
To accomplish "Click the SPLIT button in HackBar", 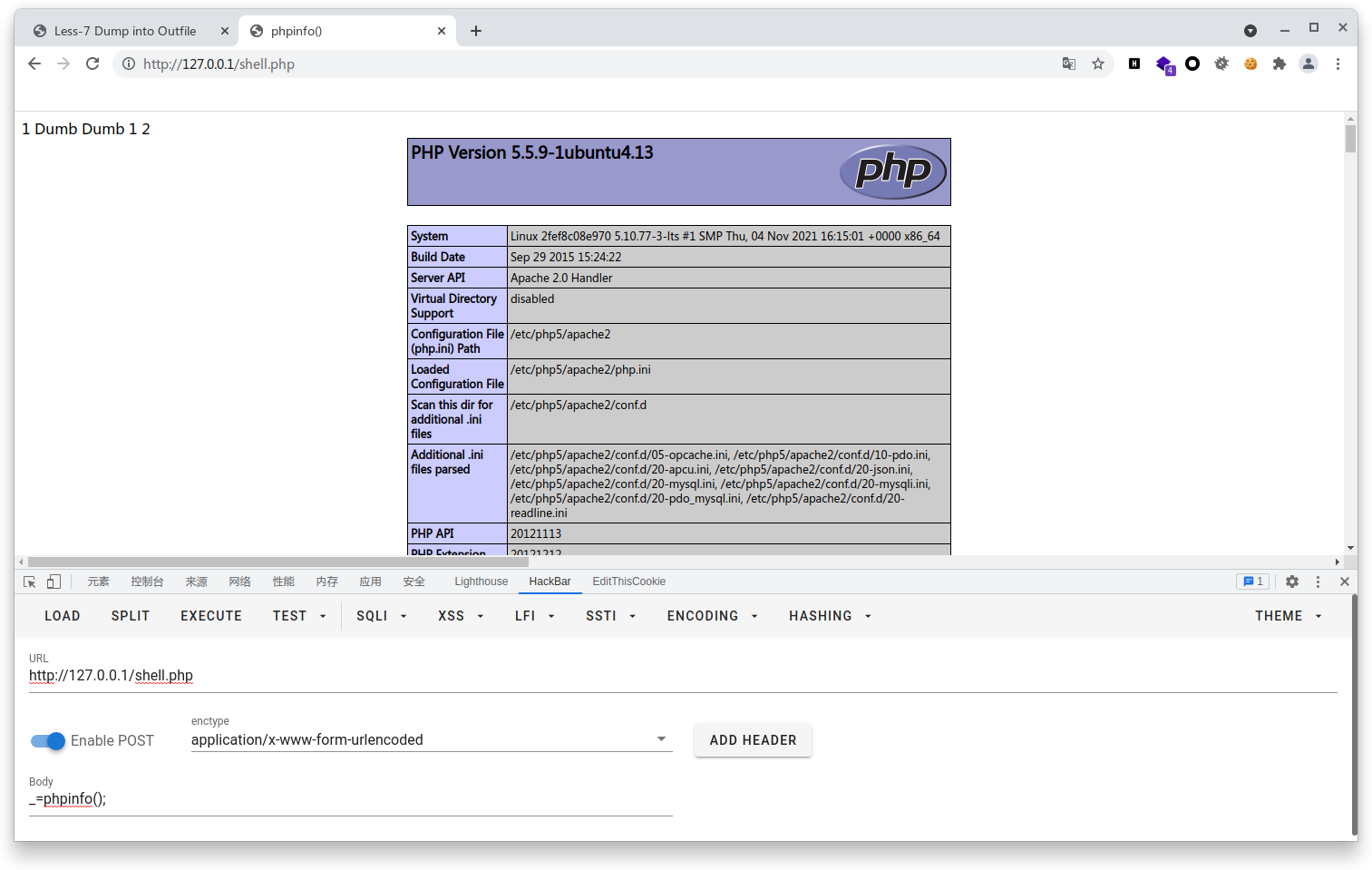I will tap(131, 616).
